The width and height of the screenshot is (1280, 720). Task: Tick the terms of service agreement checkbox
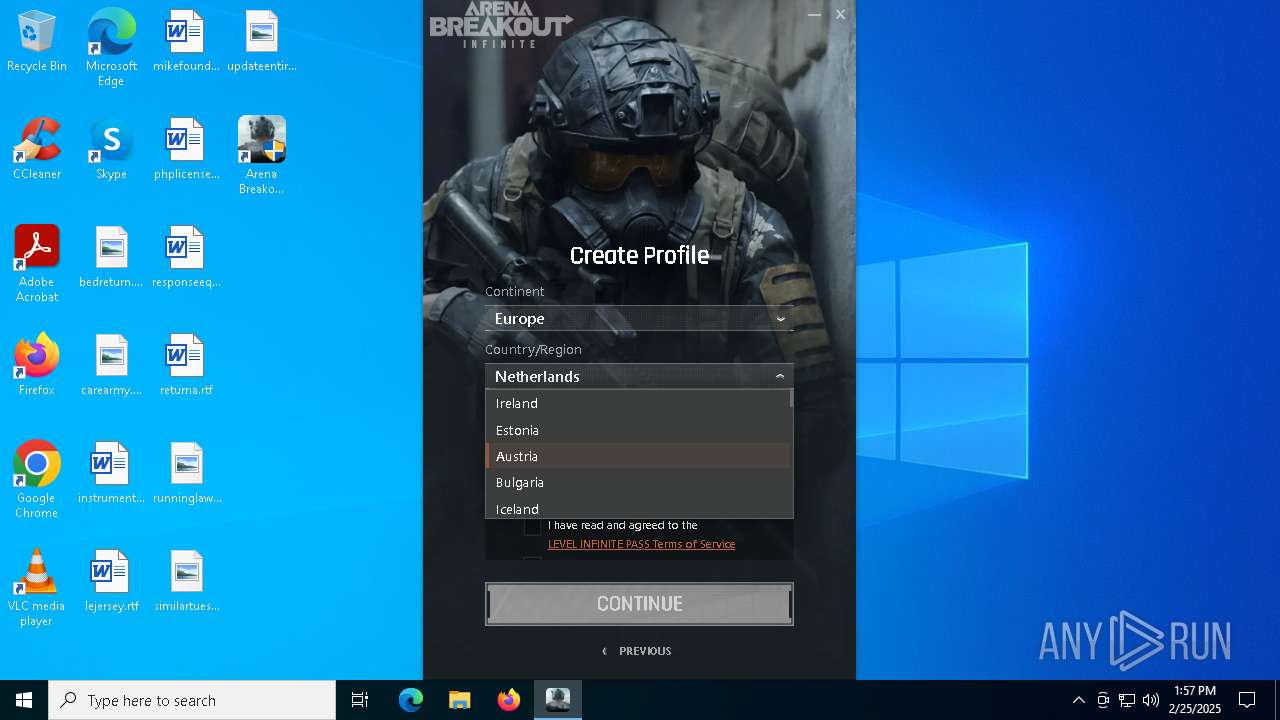coord(532,526)
